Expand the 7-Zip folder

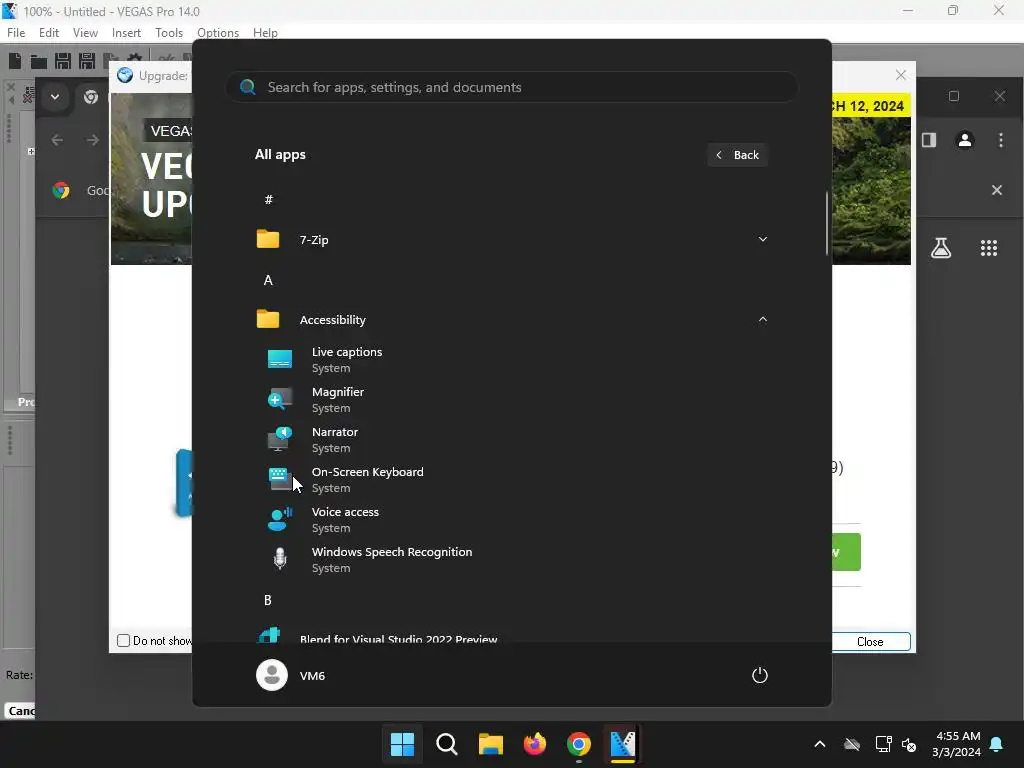pos(512,240)
